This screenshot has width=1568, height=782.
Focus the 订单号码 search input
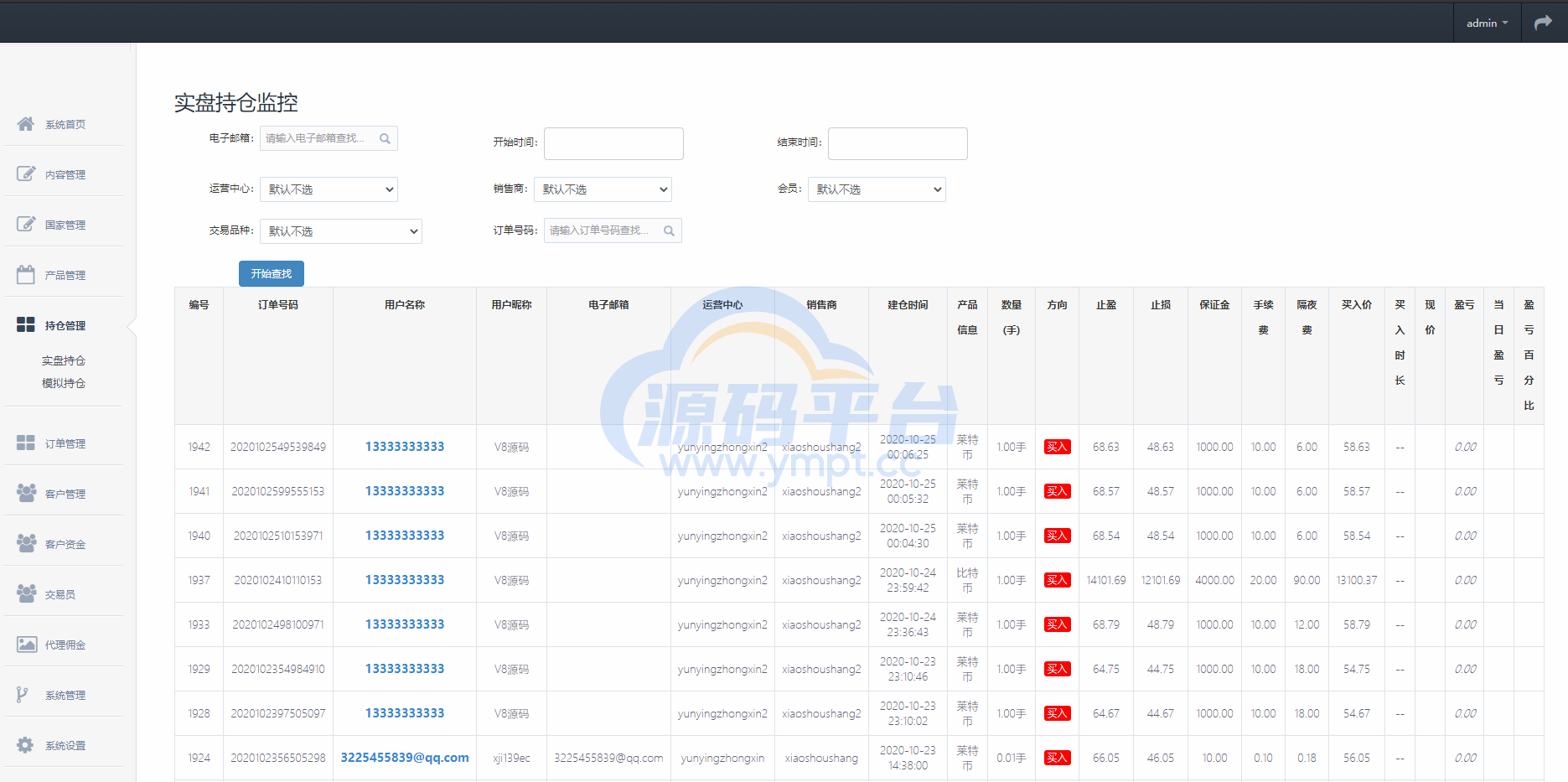pos(613,230)
